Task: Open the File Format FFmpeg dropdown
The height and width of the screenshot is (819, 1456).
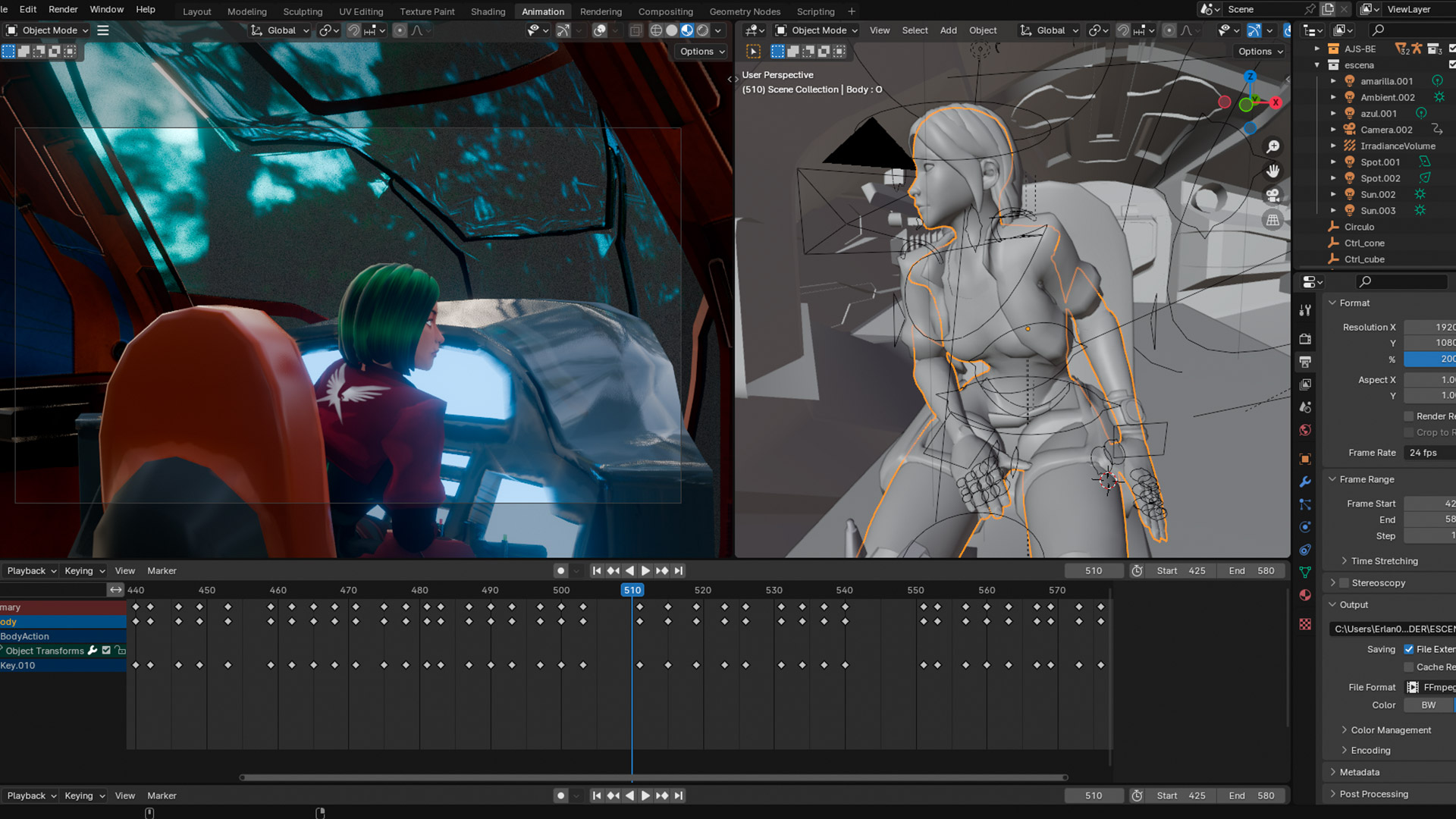Action: coord(1429,687)
